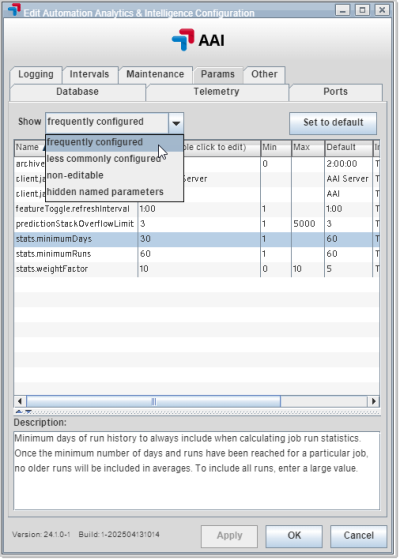Viewport: 400px width, 560px height.
Task: Click the 'AAI Server' default cell
Action: pos(348,179)
